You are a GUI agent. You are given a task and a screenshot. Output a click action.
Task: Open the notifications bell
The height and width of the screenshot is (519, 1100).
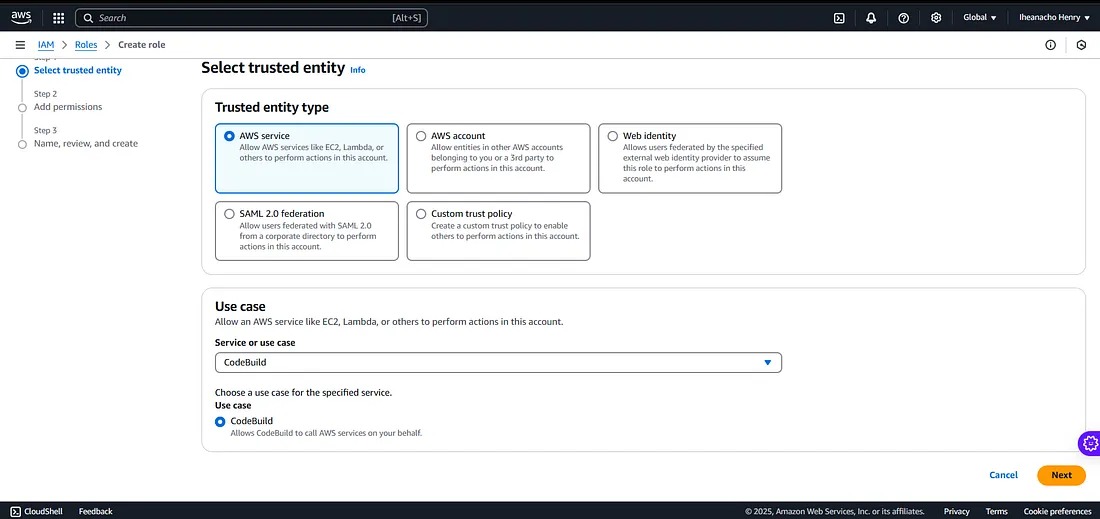[x=871, y=18]
